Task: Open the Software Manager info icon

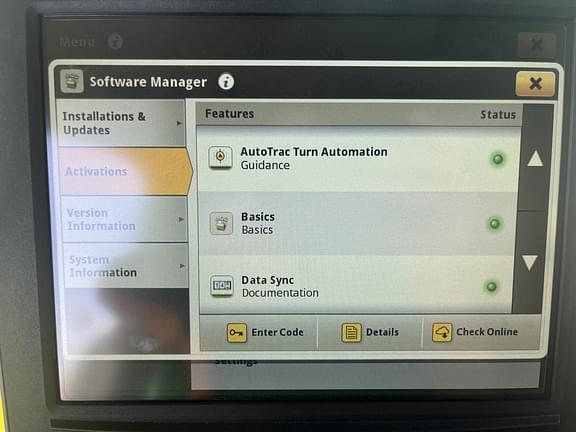Action: [226, 82]
